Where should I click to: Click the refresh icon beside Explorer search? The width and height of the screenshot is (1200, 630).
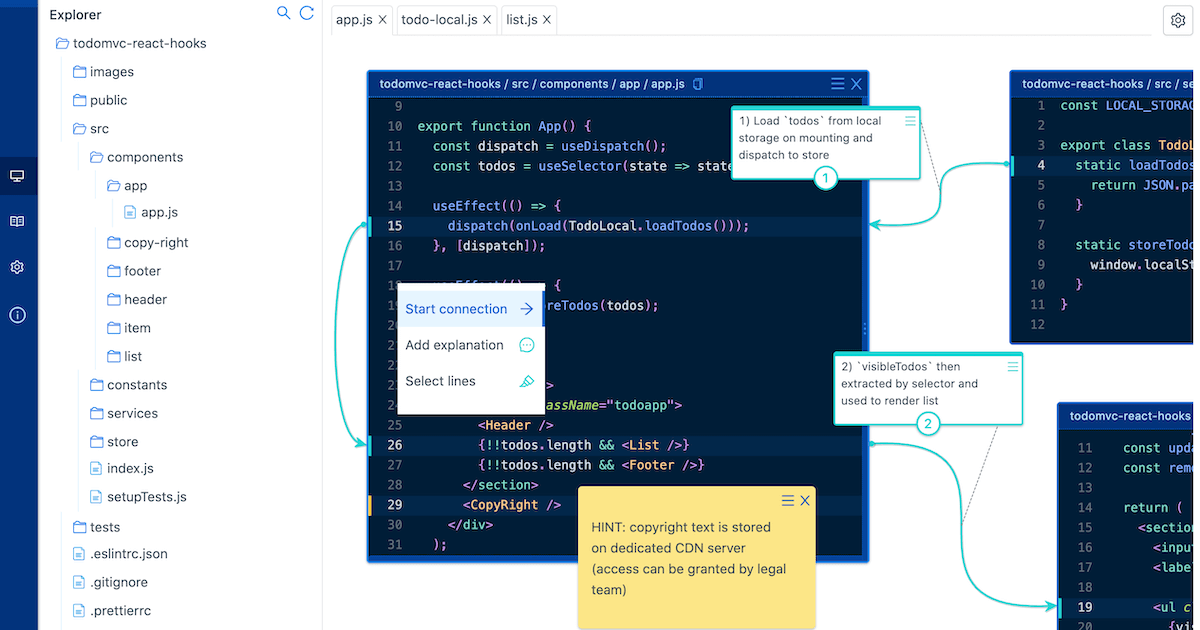pyautogui.click(x=307, y=13)
